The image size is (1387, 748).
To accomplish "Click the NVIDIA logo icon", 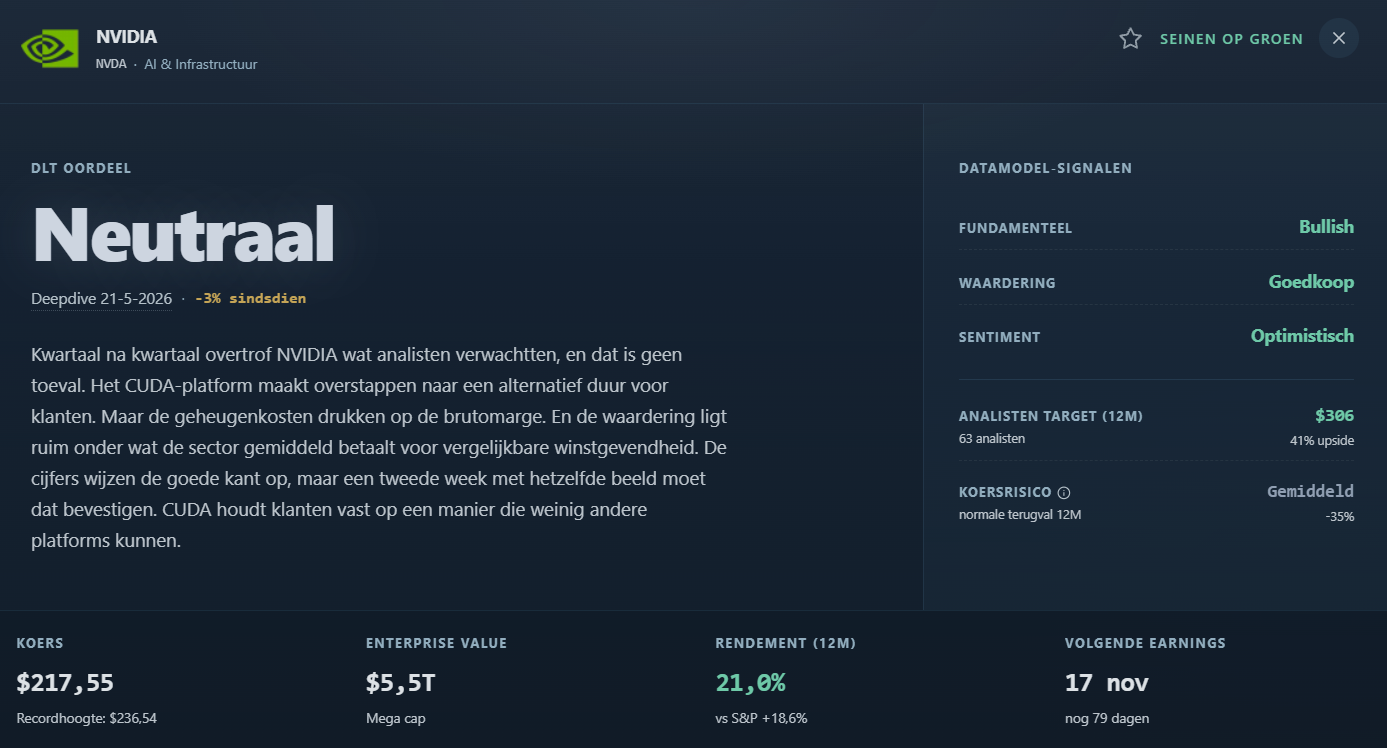I will point(50,48).
